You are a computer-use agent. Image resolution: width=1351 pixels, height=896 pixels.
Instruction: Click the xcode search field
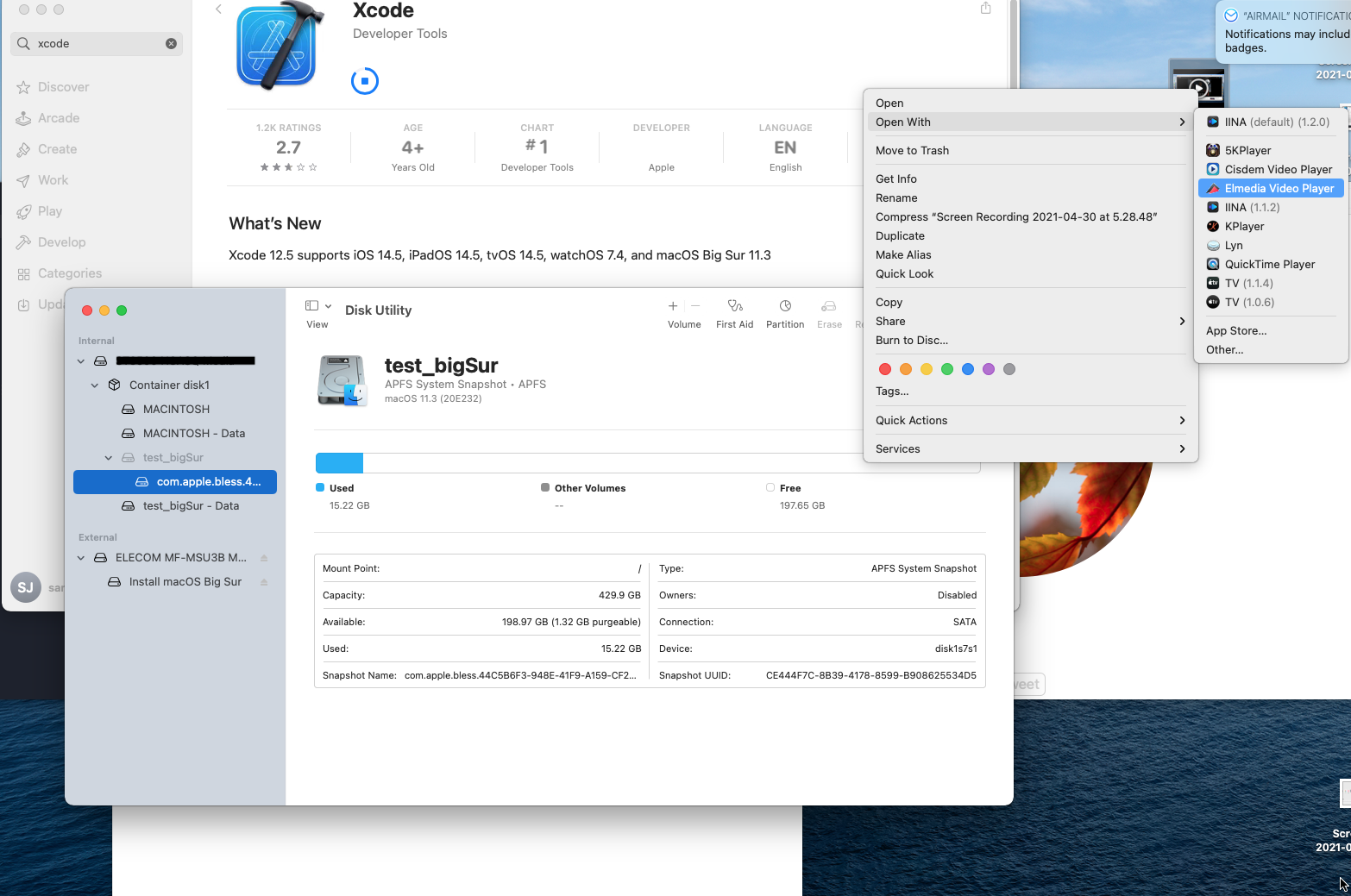tap(97, 43)
